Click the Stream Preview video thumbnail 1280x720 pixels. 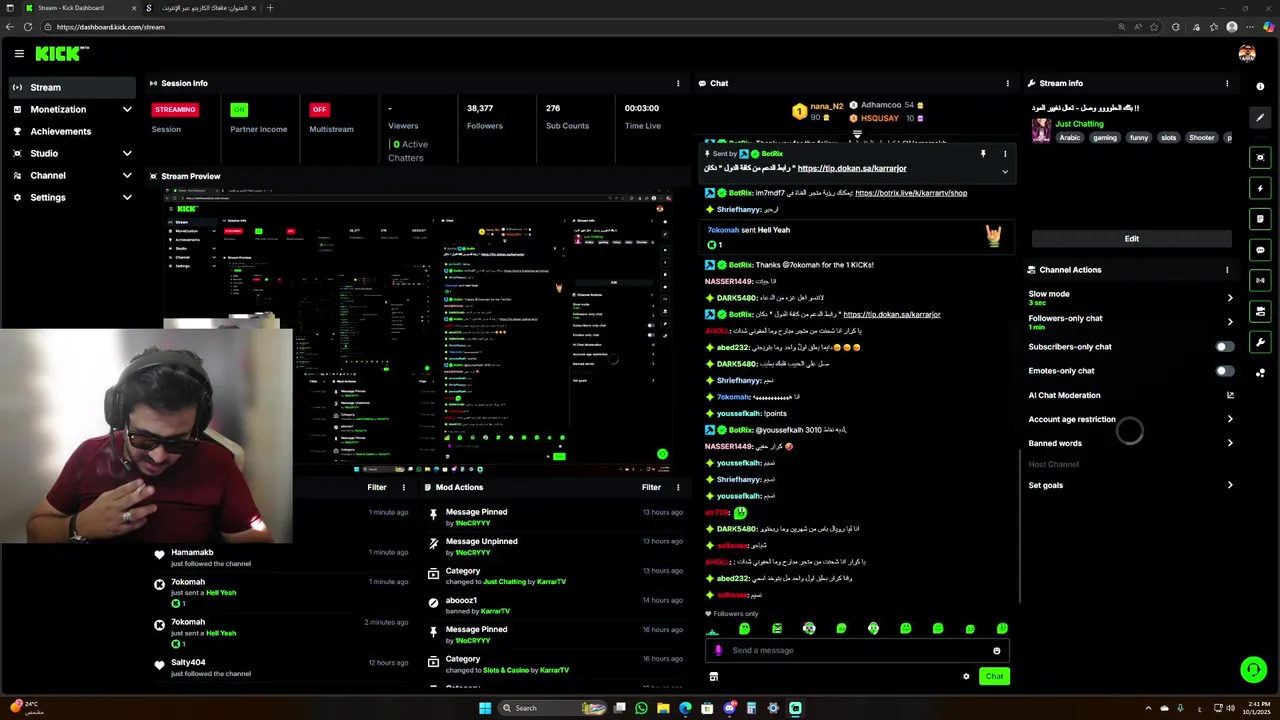pyautogui.click(x=418, y=331)
